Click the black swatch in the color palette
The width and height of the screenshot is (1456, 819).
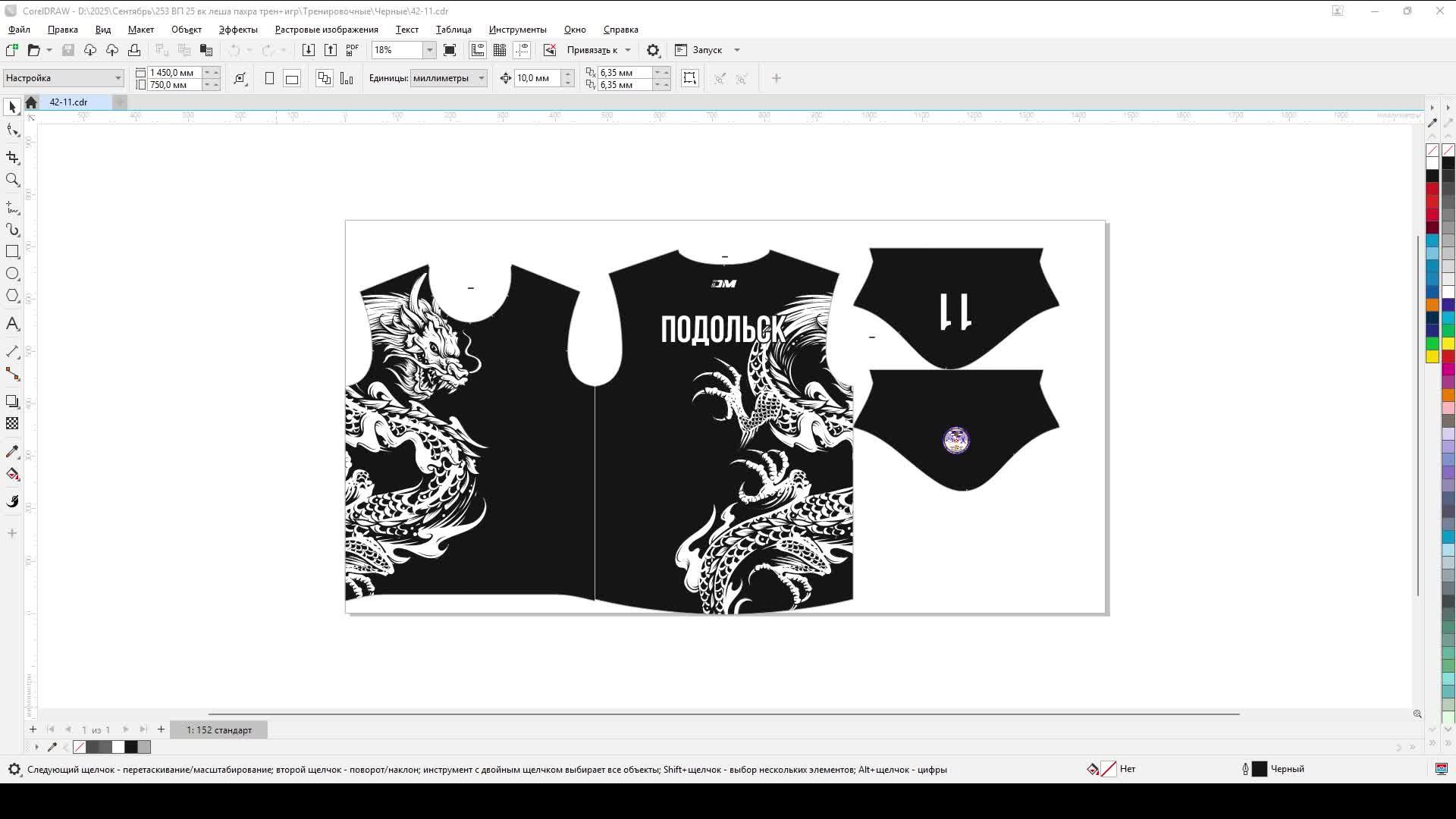(1432, 175)
